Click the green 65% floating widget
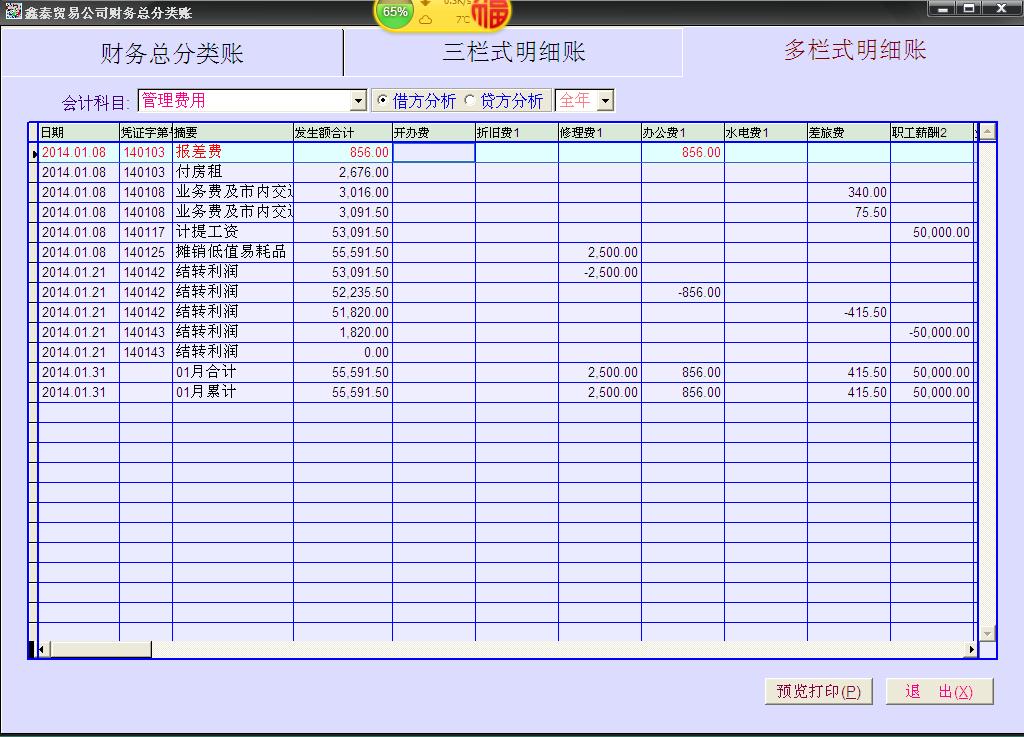 point(394,12)
